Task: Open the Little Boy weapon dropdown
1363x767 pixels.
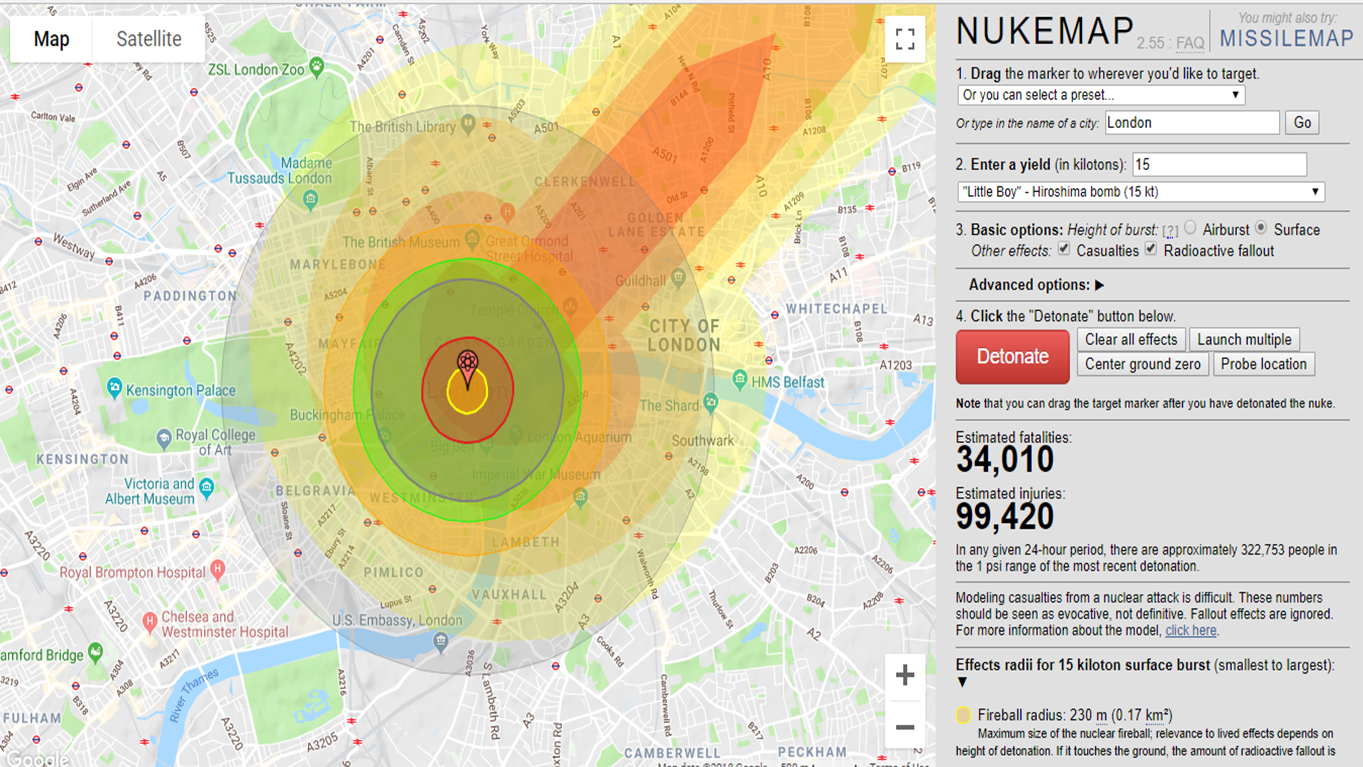Action: coord(1140,191)
